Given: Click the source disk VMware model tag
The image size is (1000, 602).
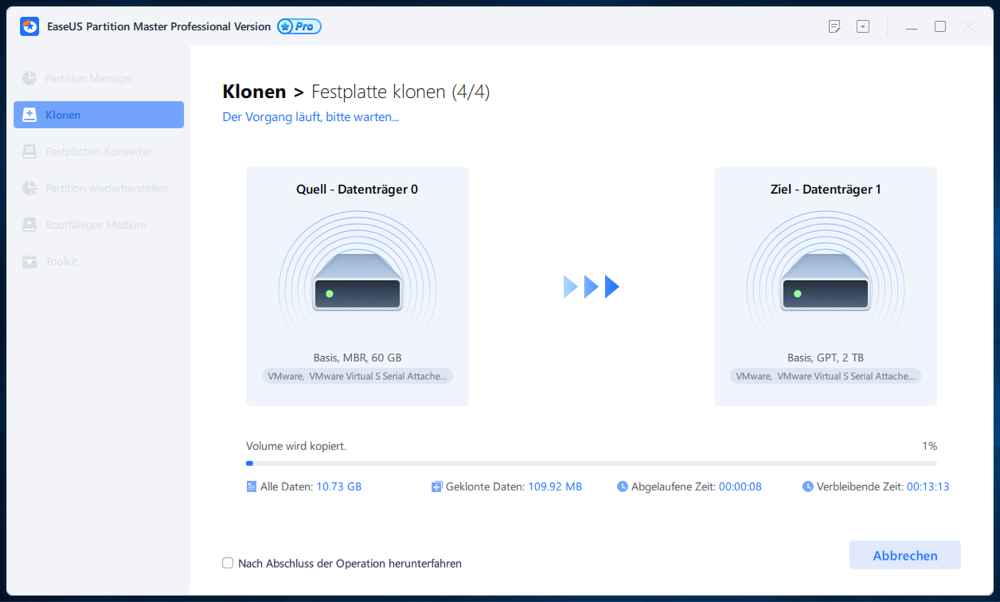Looking at the screenshot, I should [357, 376].
